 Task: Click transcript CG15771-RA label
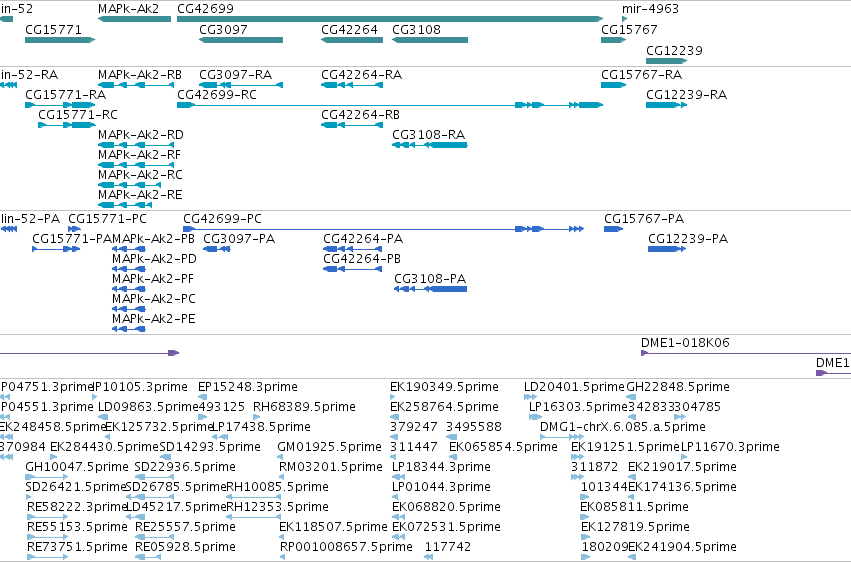(66, 94)
